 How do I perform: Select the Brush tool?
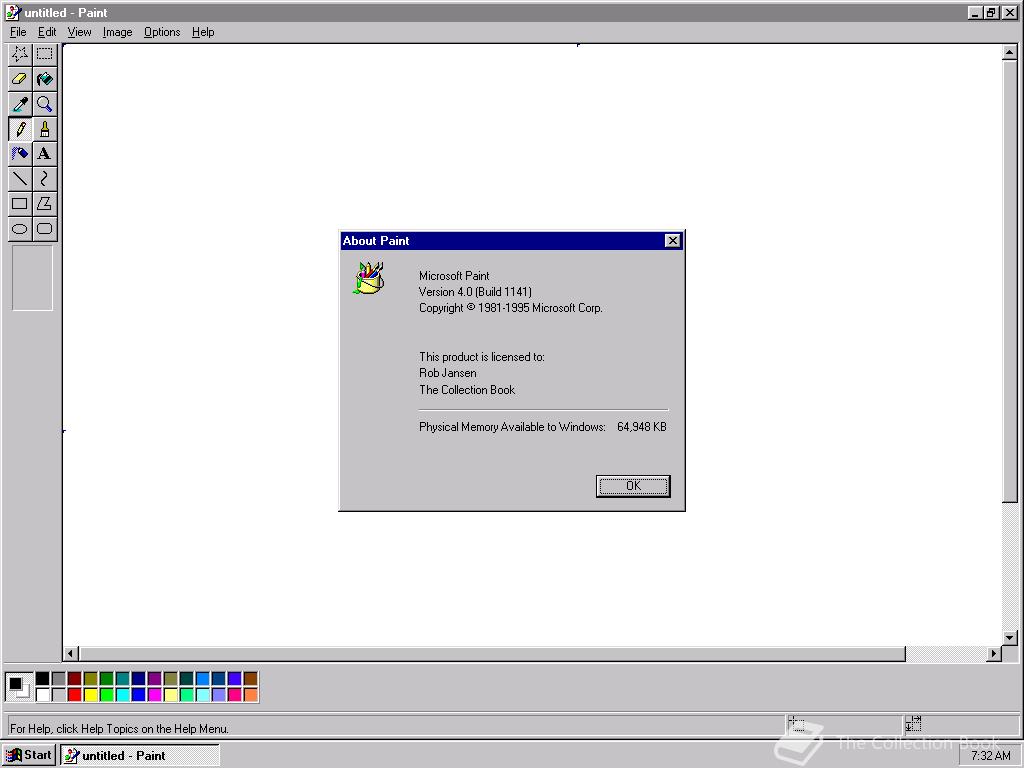44,129
